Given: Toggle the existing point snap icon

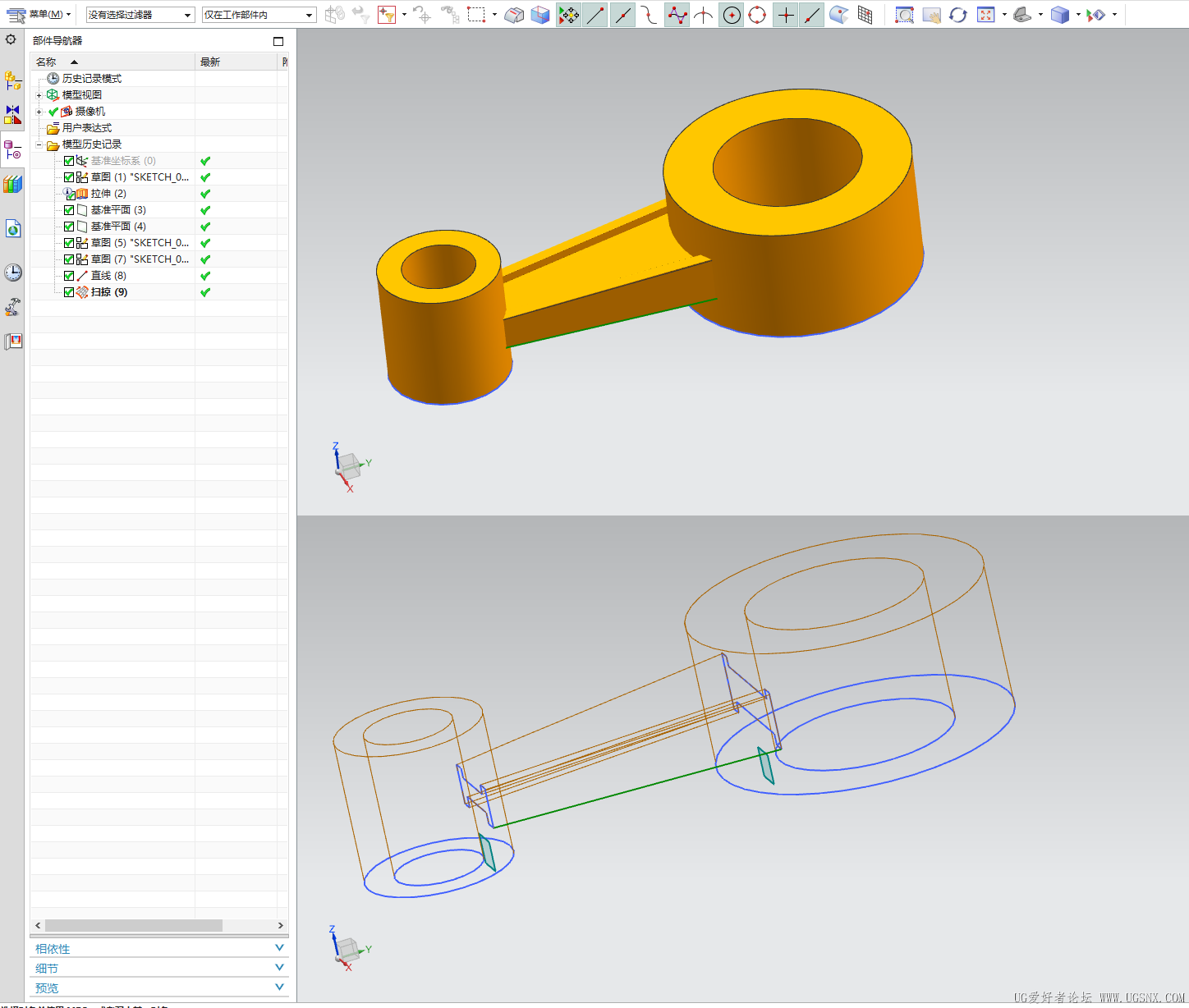Looking at the screenshot, I should [x=786, y=15].
